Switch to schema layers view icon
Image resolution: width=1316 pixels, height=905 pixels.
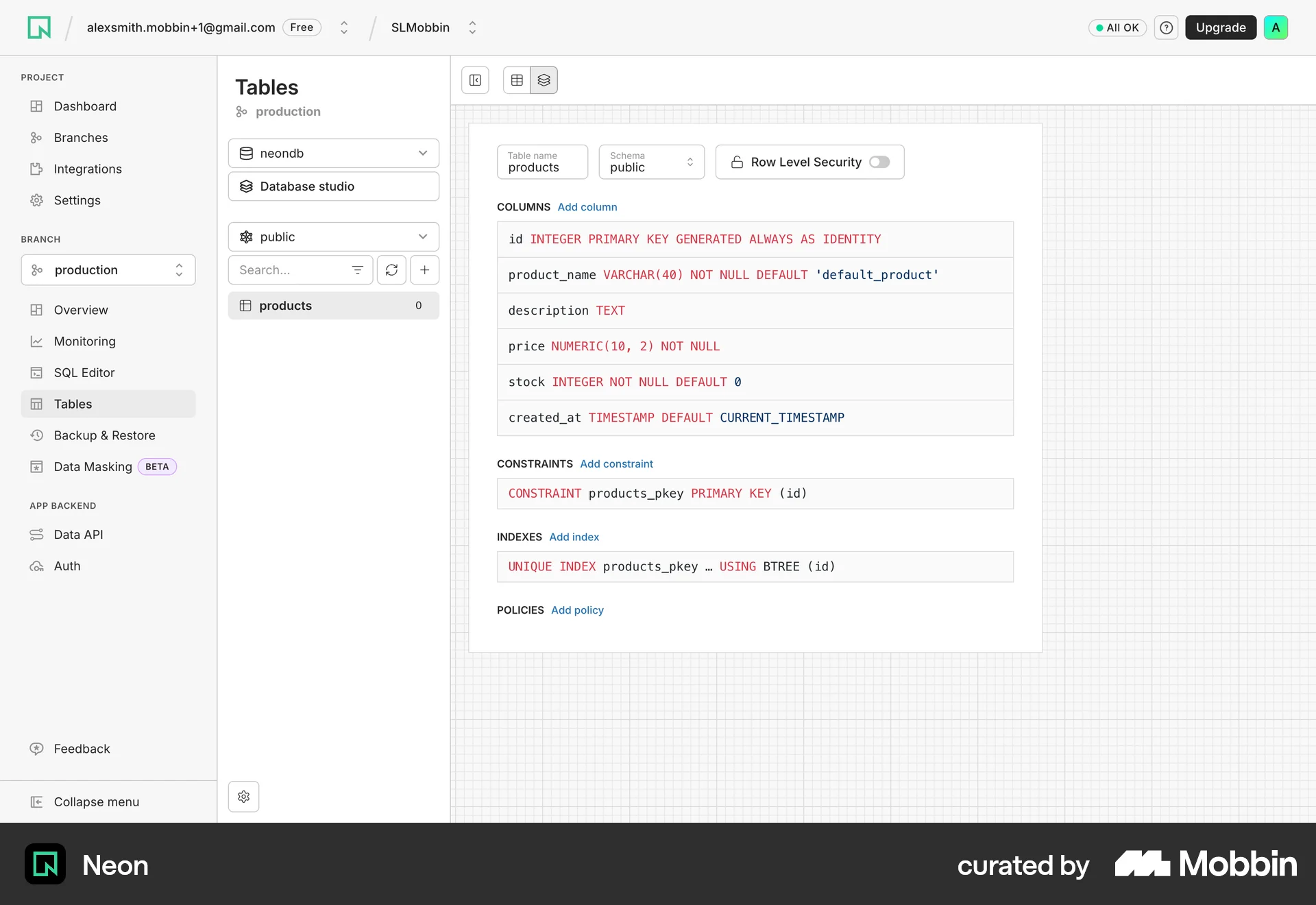click(544, 80)
